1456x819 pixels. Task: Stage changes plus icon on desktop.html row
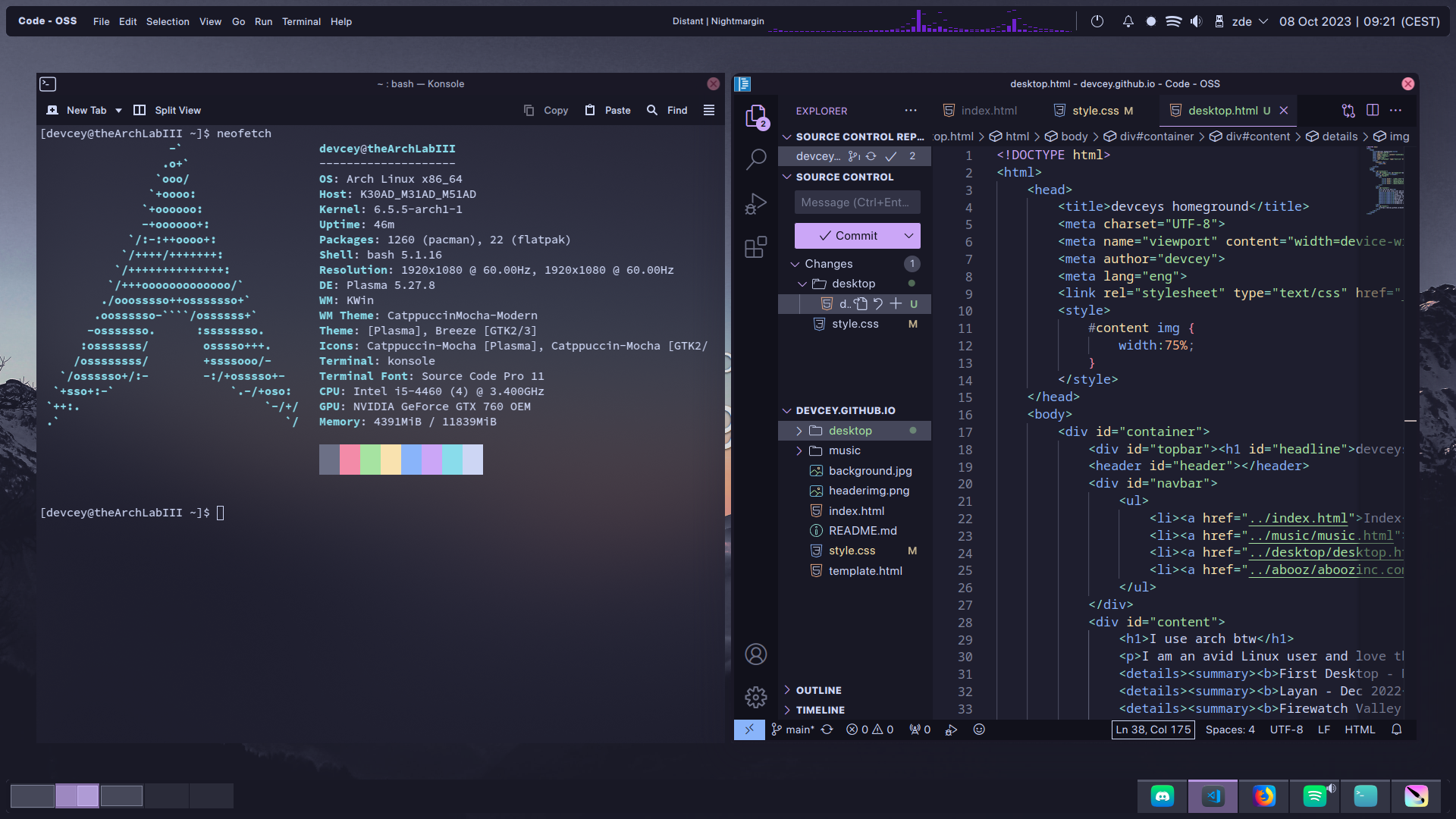pos(896,304)
